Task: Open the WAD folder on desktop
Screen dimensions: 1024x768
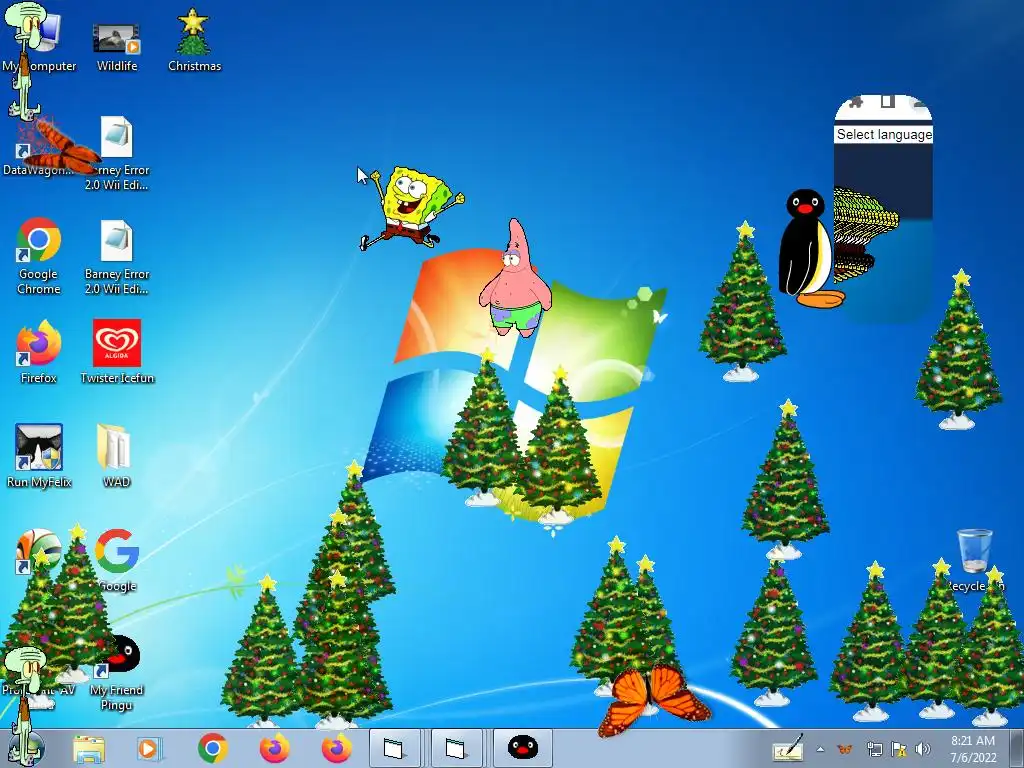Action: click(116, 456)
